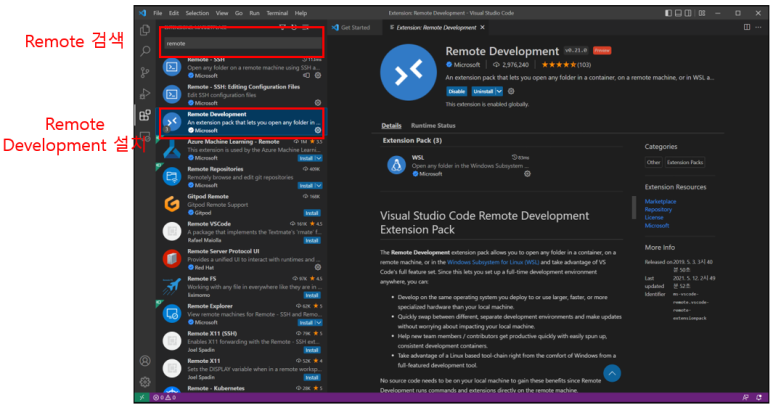This screenshot has width=773, height=405.
Task: Open the Explorer view in activity bar
Action: (x=145, y=31)
